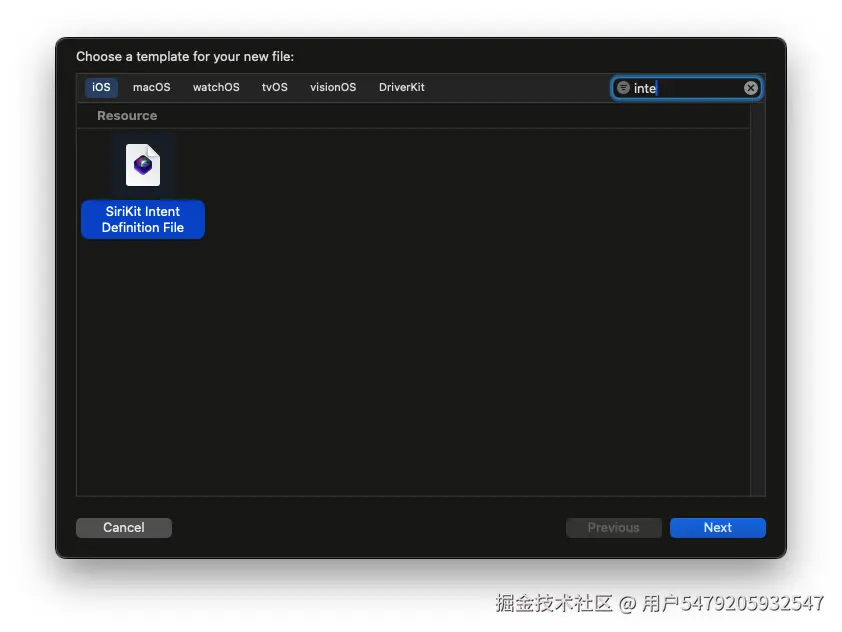Click Next to proceed with the template
Viewport: 842px width, 632px height.
[717, 527]
